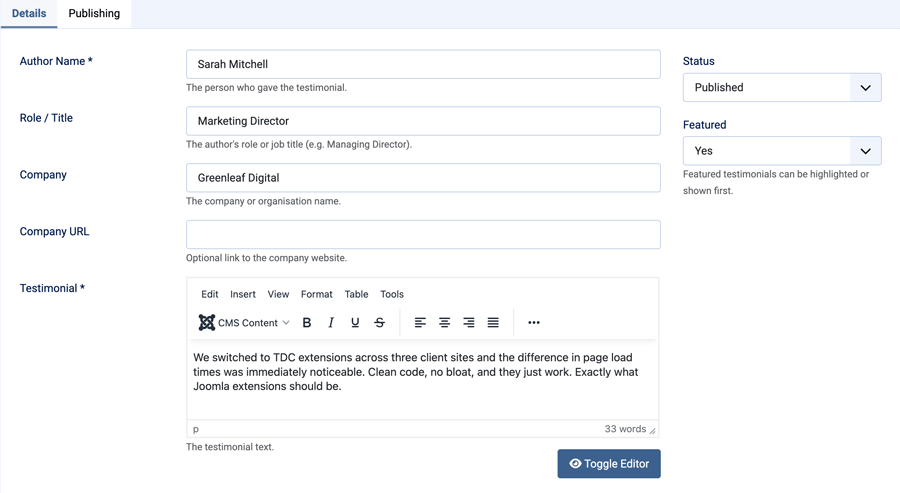Open the editor Edit menu
Viewport: 900px width, 493px height.
[210, 294]
